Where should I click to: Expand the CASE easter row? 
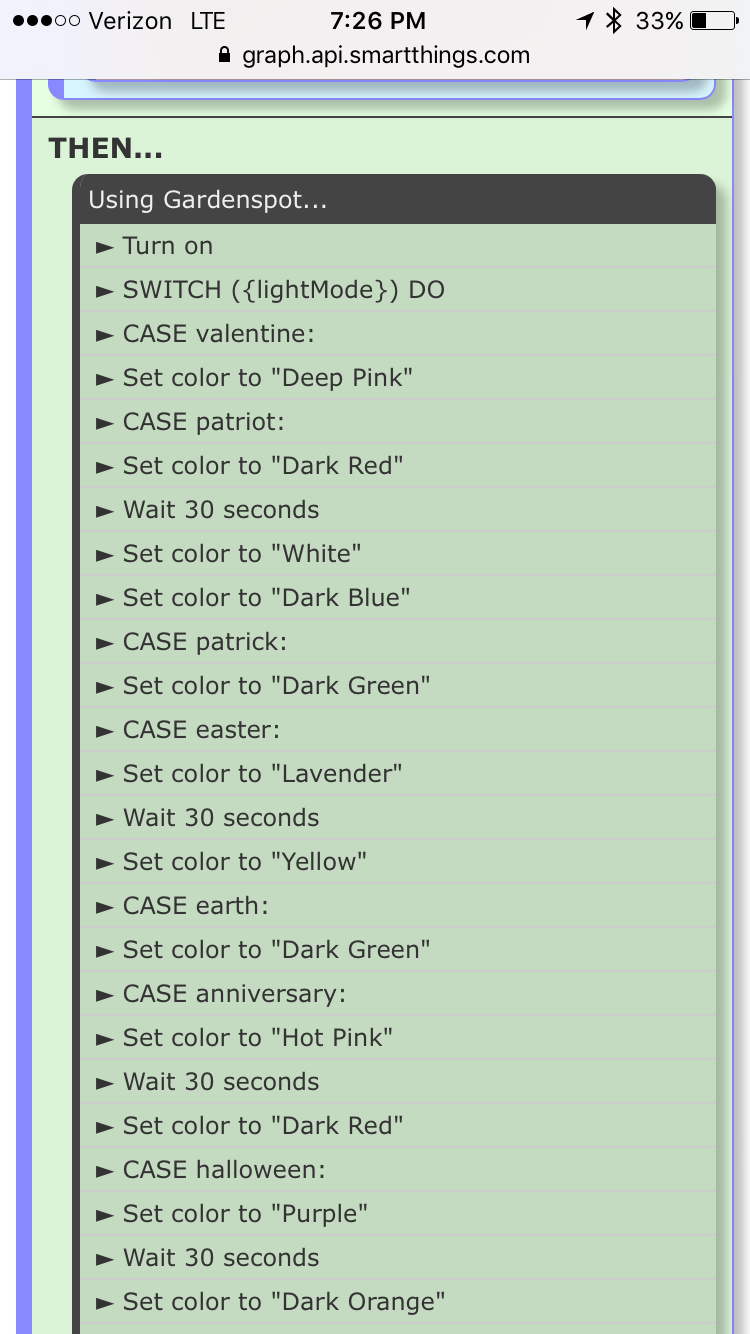coord(398,730)
